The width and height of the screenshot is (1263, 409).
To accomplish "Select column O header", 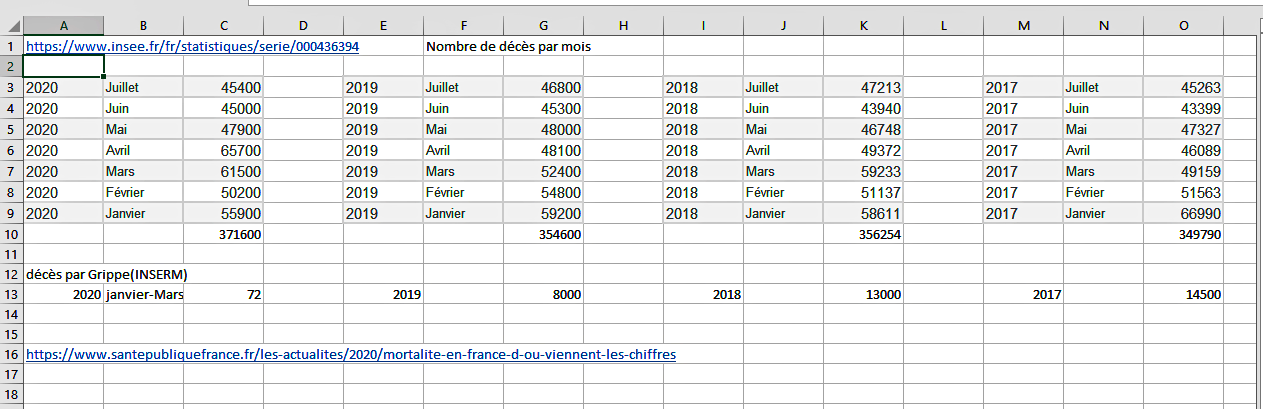I will 1184,26.
